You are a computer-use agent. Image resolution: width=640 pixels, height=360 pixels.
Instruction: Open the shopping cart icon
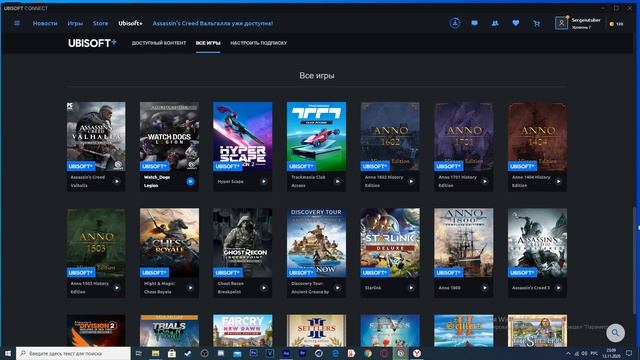click(536, 24)
